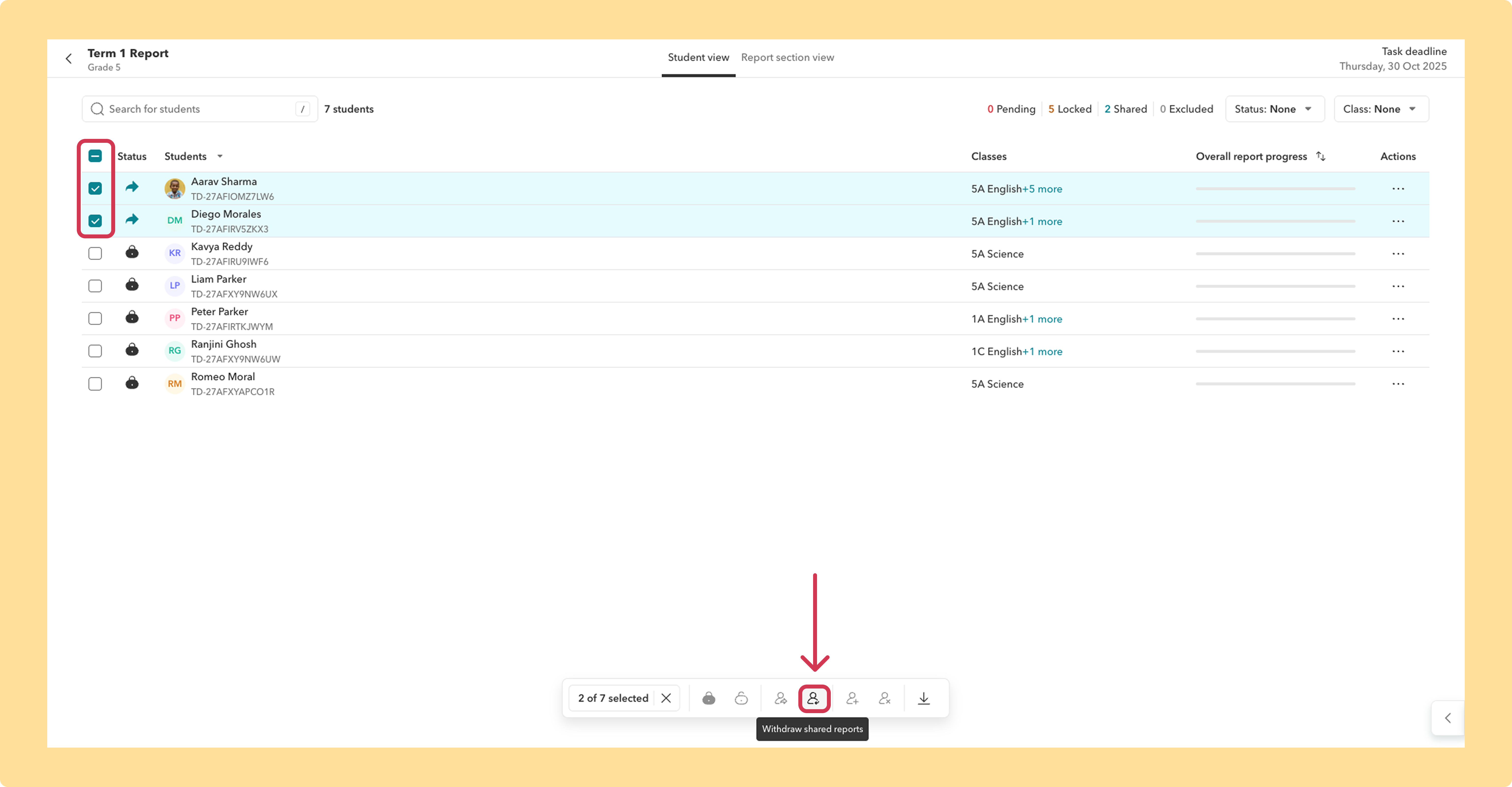
Task: Open the Status: None filter dropdown
Action: [x=1275, y=109]
